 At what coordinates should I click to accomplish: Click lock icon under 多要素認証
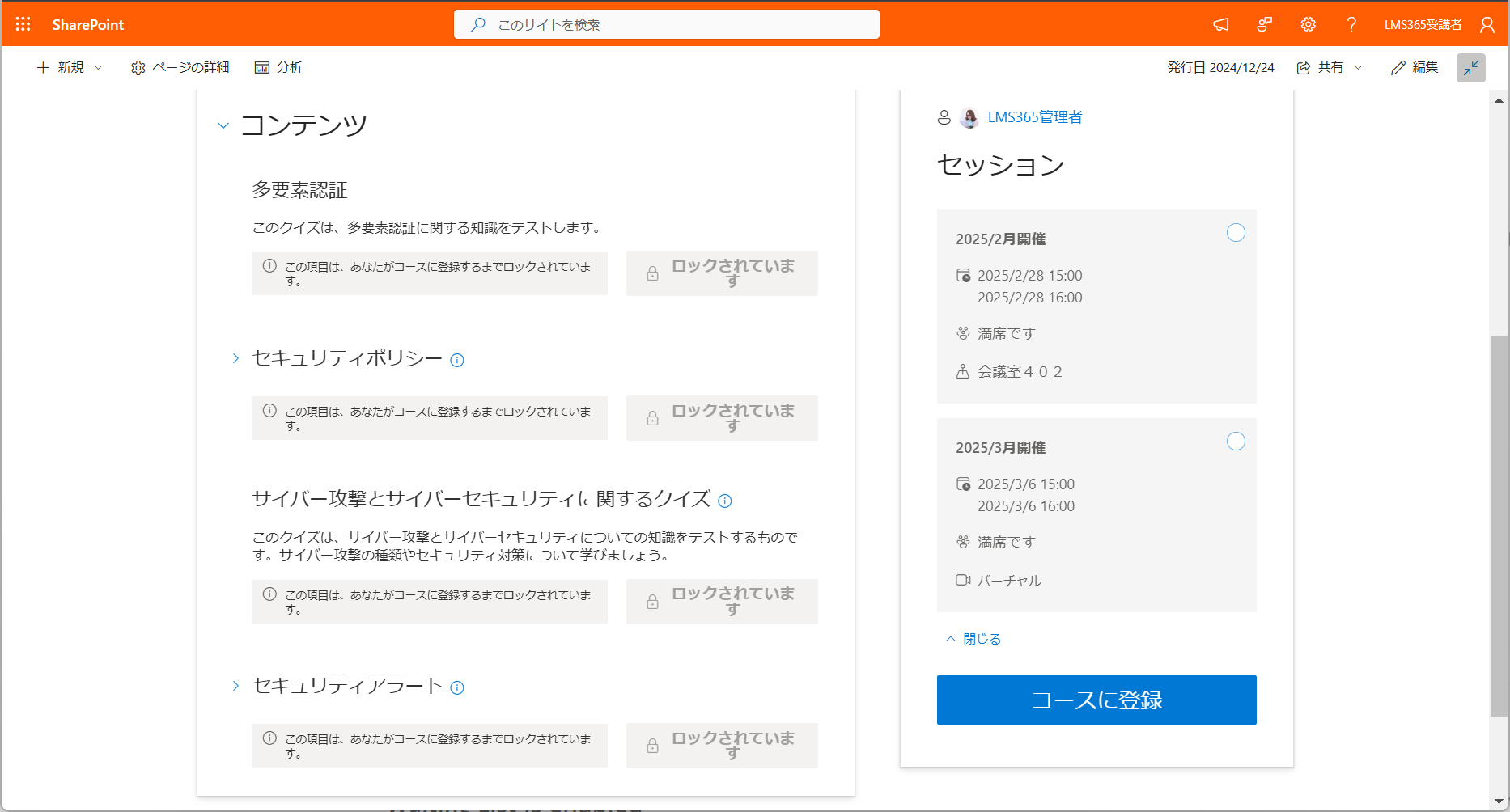pyautogui.click(x=652, y=274)
